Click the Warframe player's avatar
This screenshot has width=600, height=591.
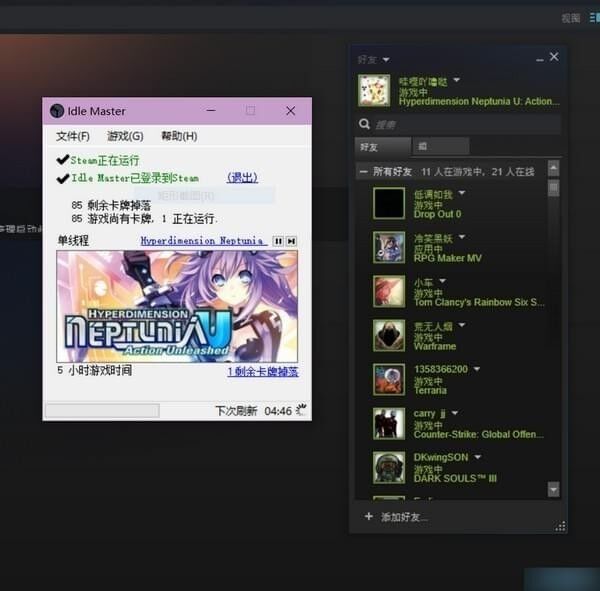click(388, 335)
